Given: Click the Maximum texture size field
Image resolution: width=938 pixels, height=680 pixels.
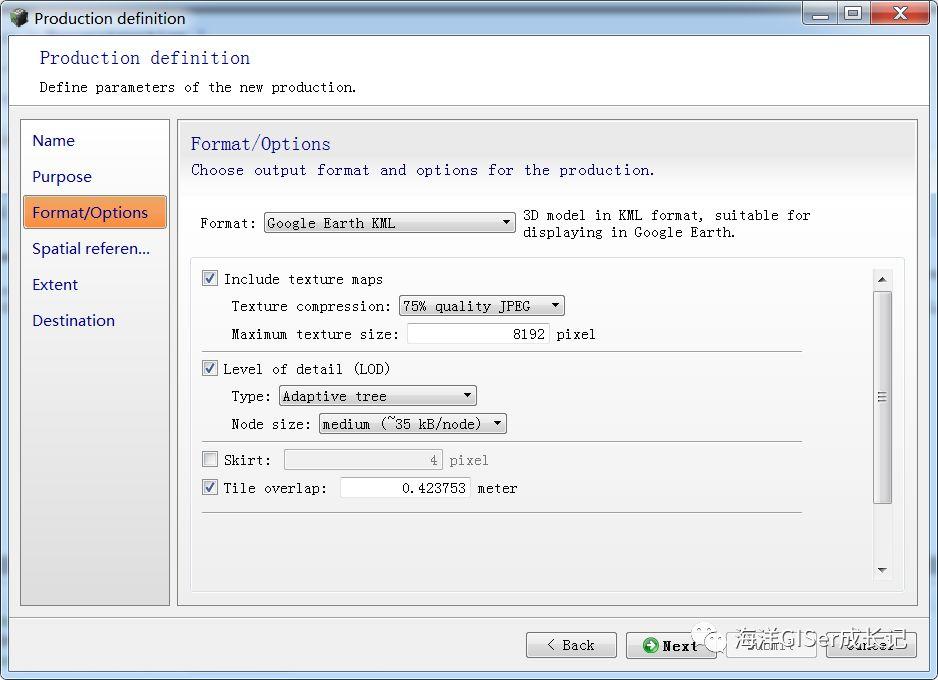Looking at the screenshot, I should [478, 334].
